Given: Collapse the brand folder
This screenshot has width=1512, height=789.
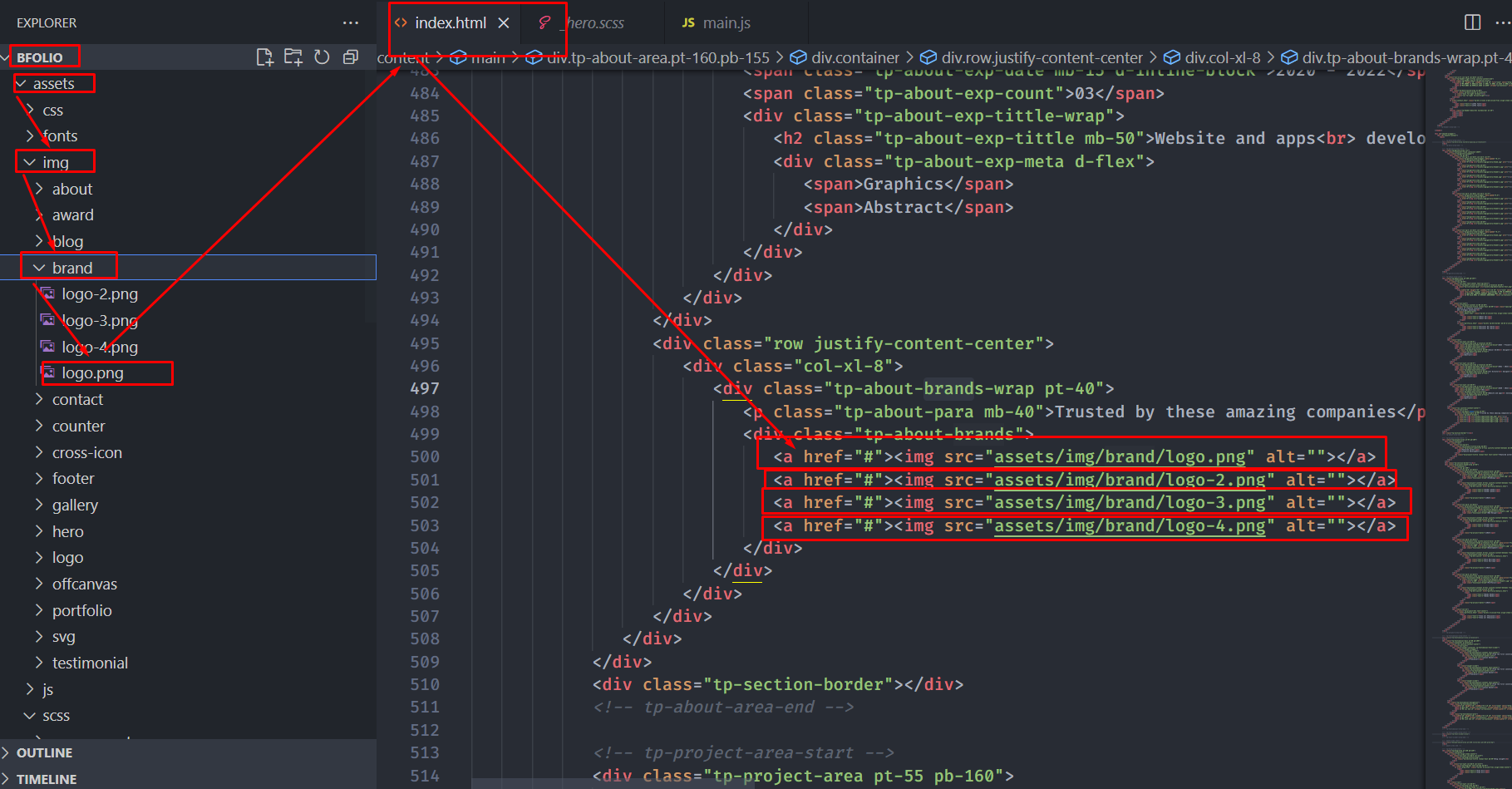Looking at the screenshot, I should tap(71, 268).
